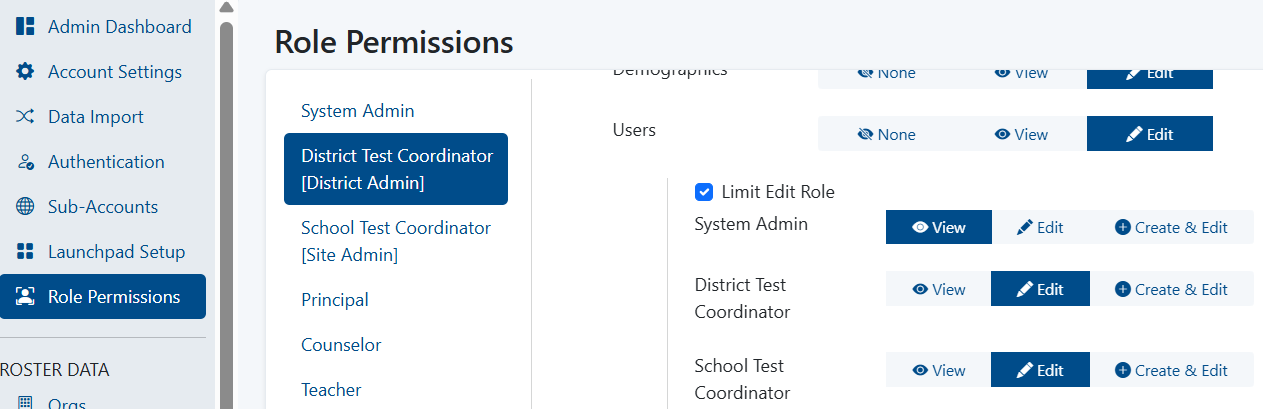
Task: Open the Principal role permissions
Action: 335,300
